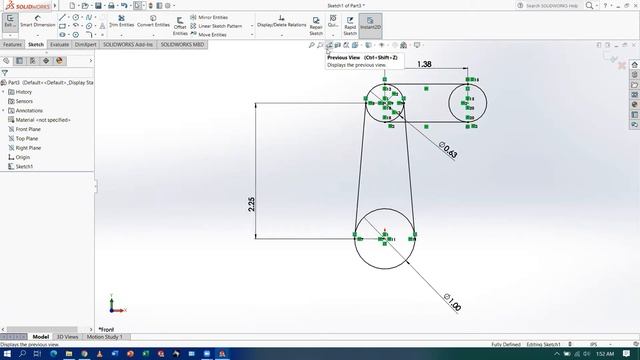Click the Convert Entities tool

(x=153, y=21)
